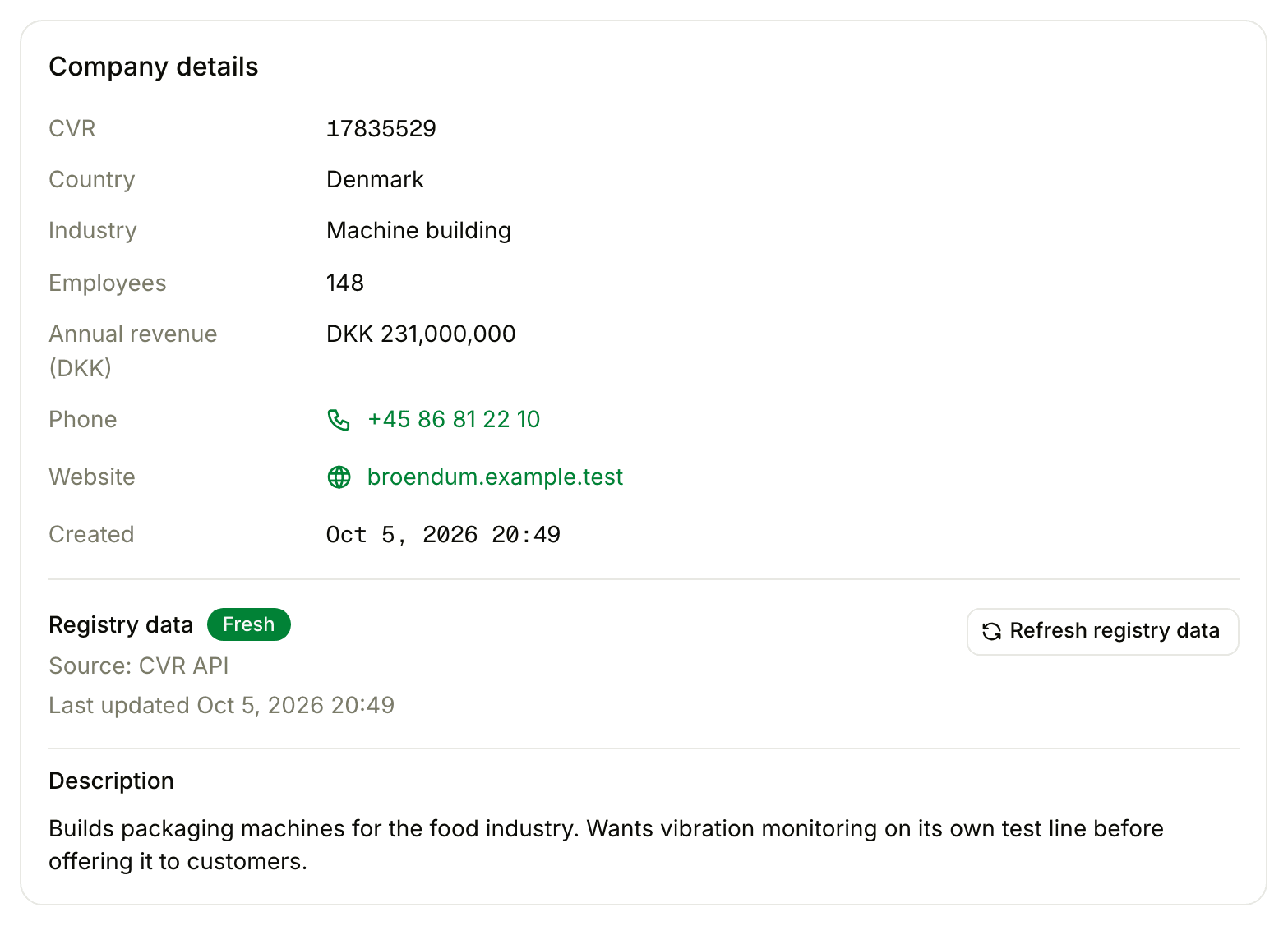Click the Industry field label
Image resolution: width=1288 pixels, height=926 pixels.
[x=93, y=231]
